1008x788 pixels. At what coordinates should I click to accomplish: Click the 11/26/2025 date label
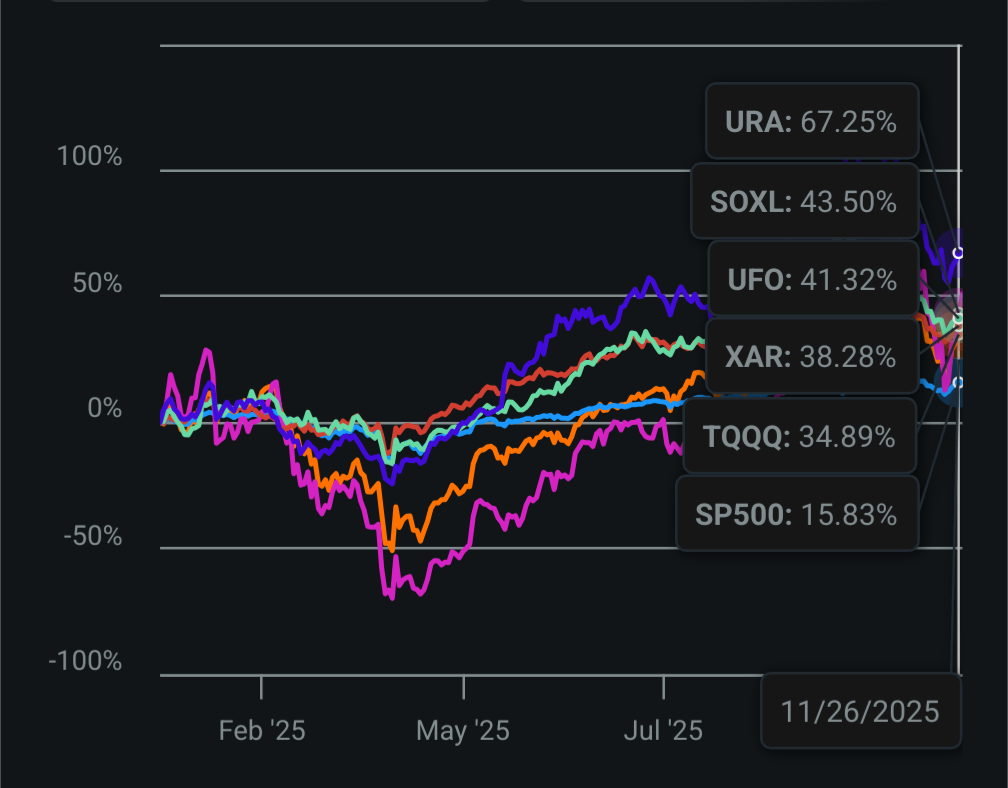point(861,711)
